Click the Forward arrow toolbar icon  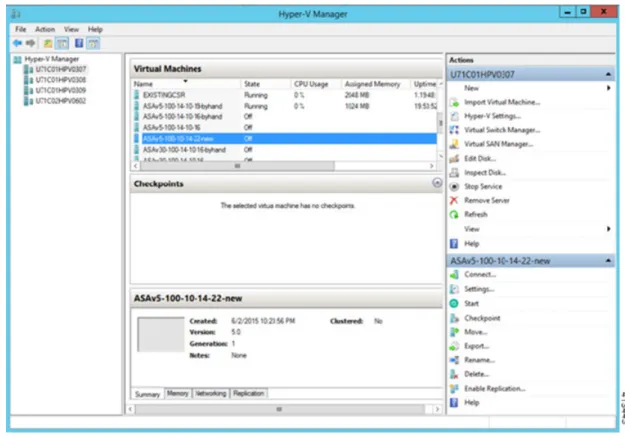click(30, 43)
